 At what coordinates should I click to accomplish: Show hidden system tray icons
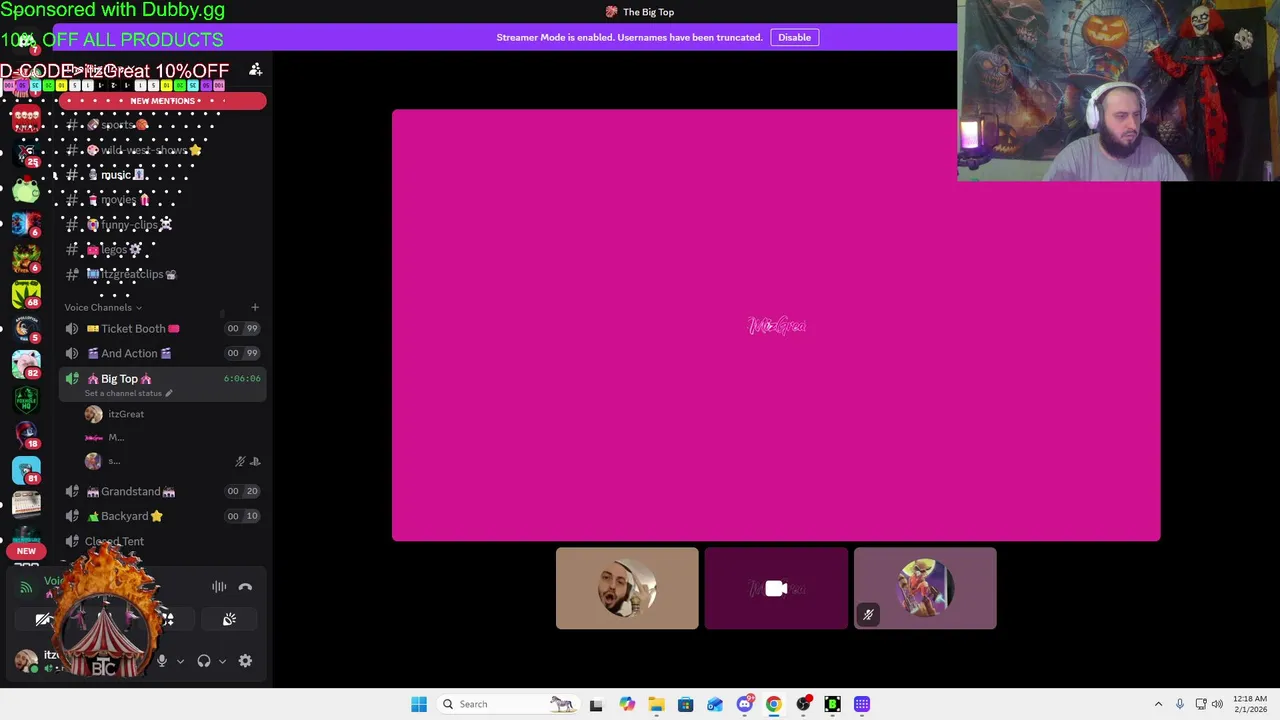(x=1158, y=704)
